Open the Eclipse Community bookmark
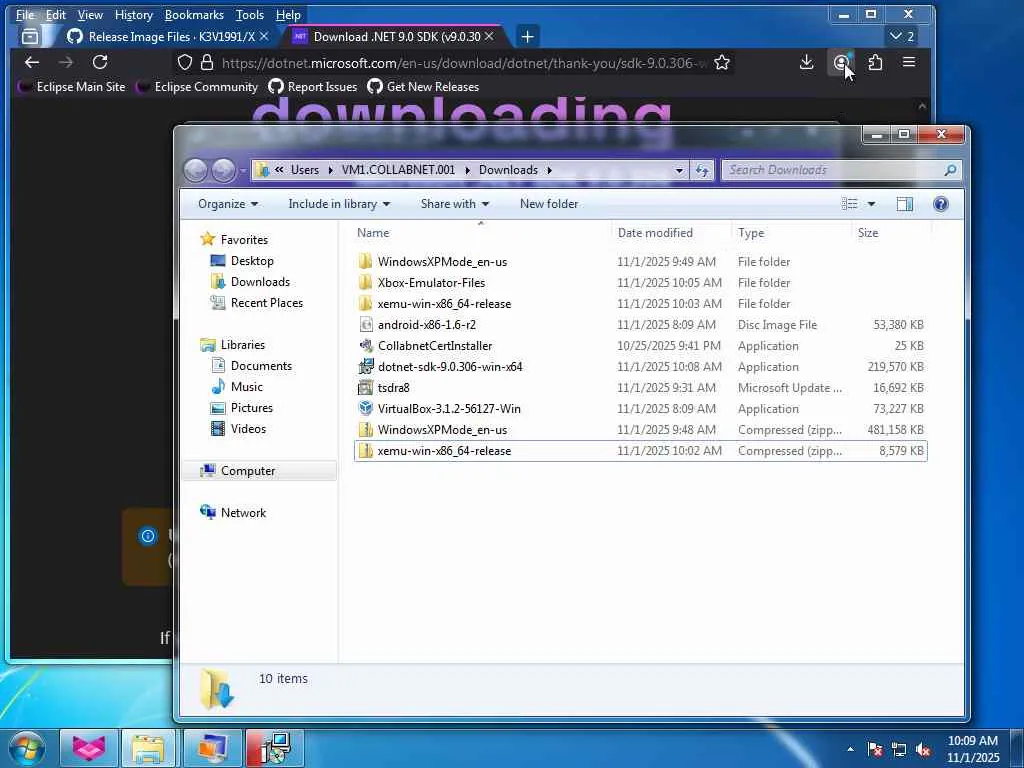1024x768 pixels. pyautogui.click(x=197, y=87)
